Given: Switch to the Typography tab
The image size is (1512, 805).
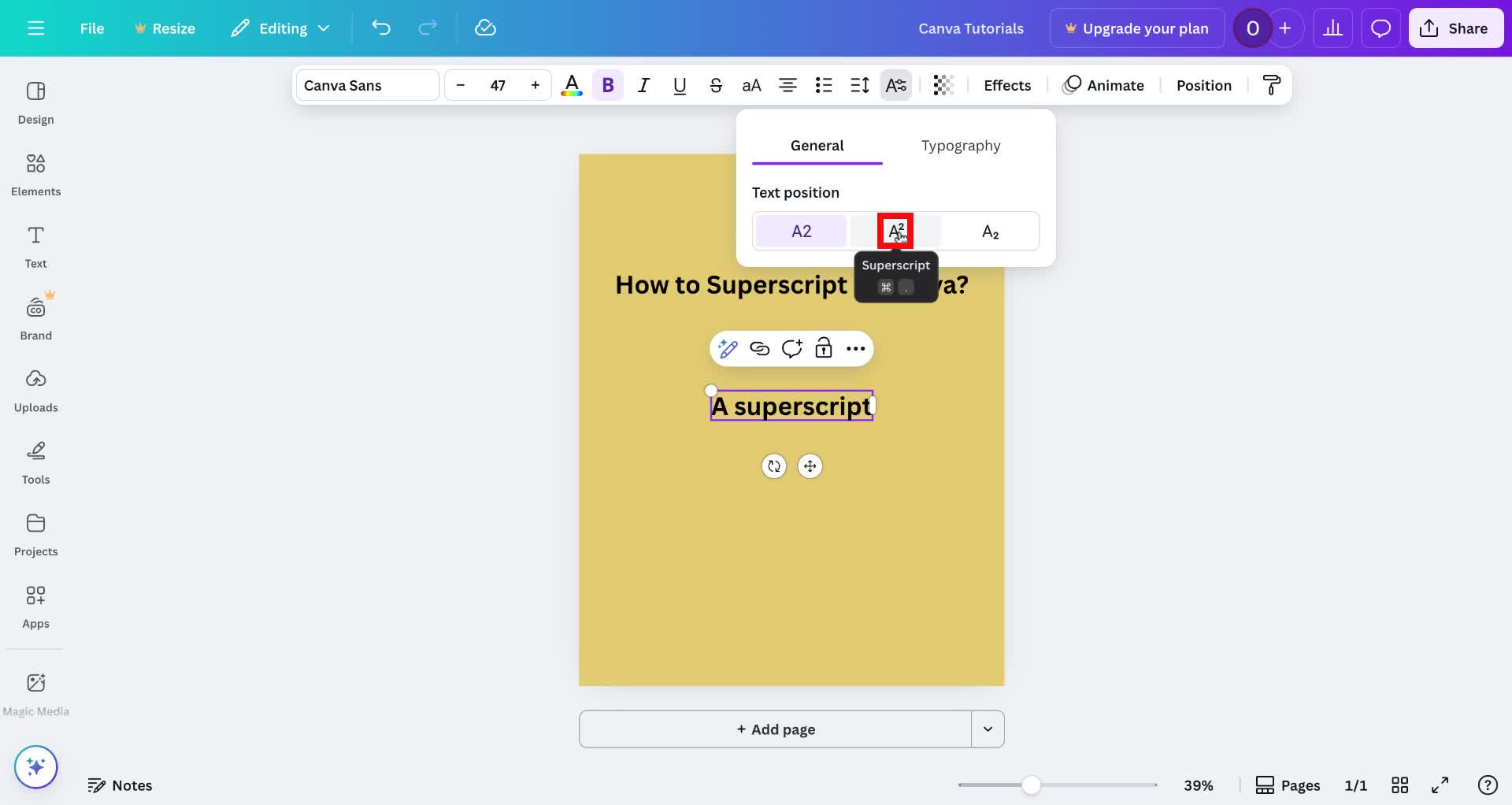Looking at the screenshot, I should point(960,145).
